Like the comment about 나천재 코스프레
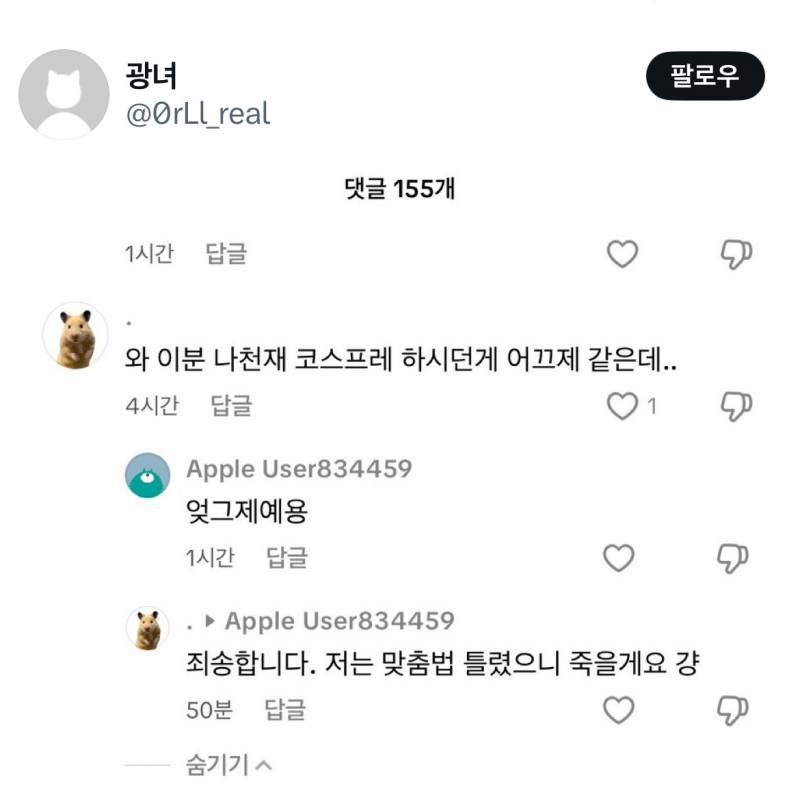The width and height of the screenshot is (800, 797). (621, 403)
